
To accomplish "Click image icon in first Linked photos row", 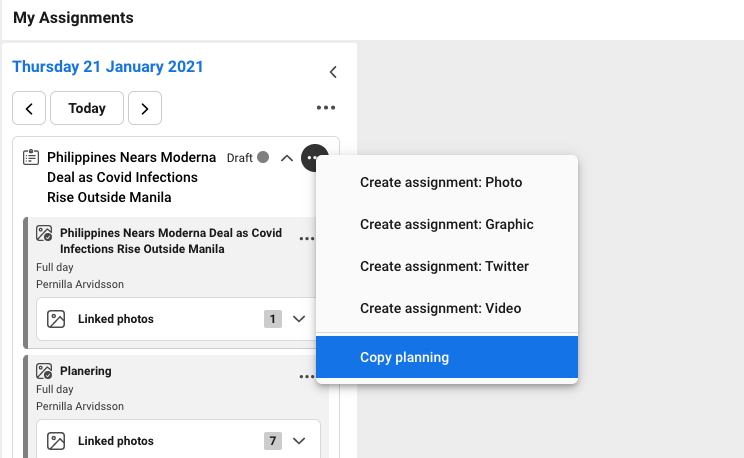I will click(57, 319).
